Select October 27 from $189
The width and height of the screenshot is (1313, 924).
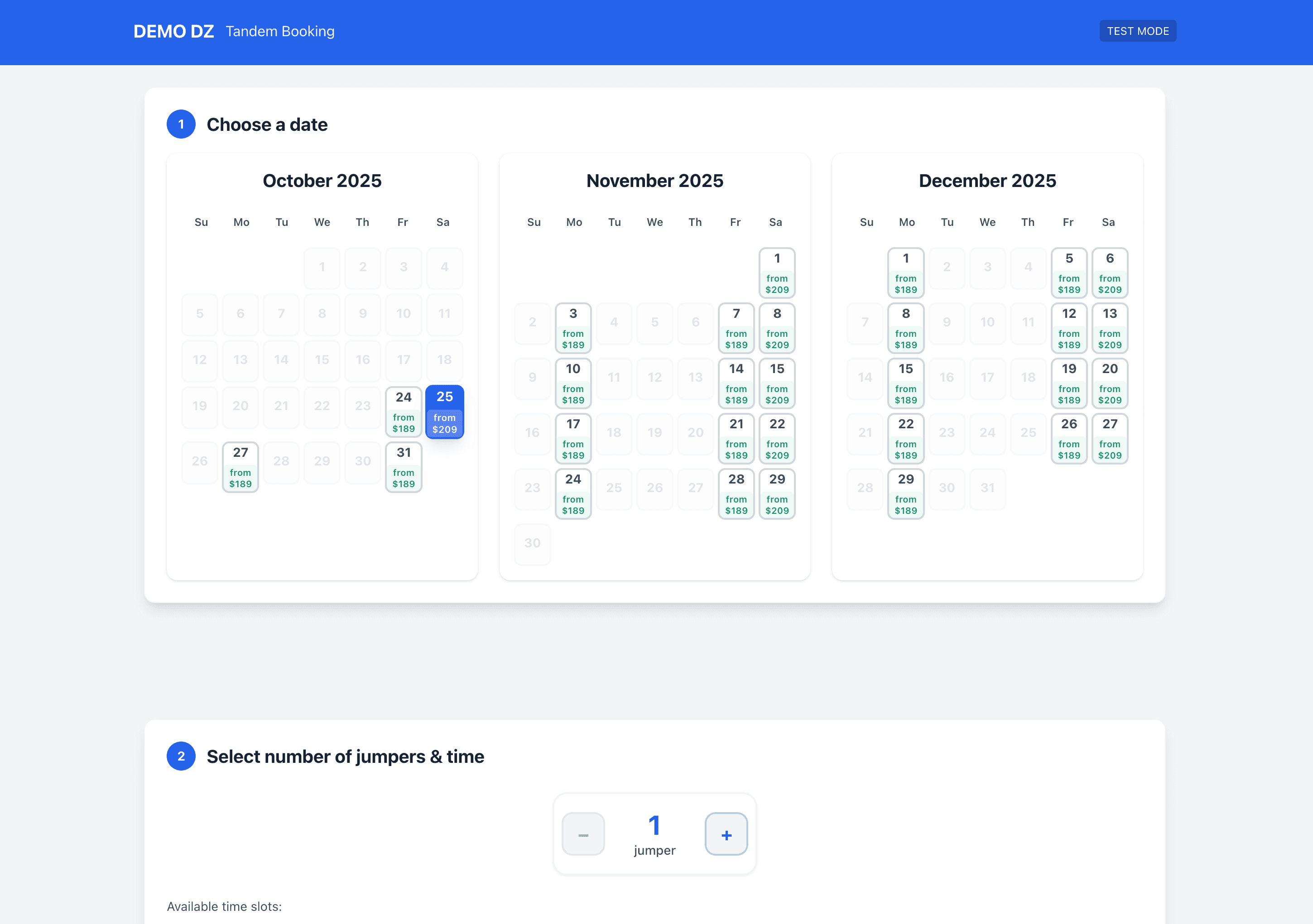point(240,467)
